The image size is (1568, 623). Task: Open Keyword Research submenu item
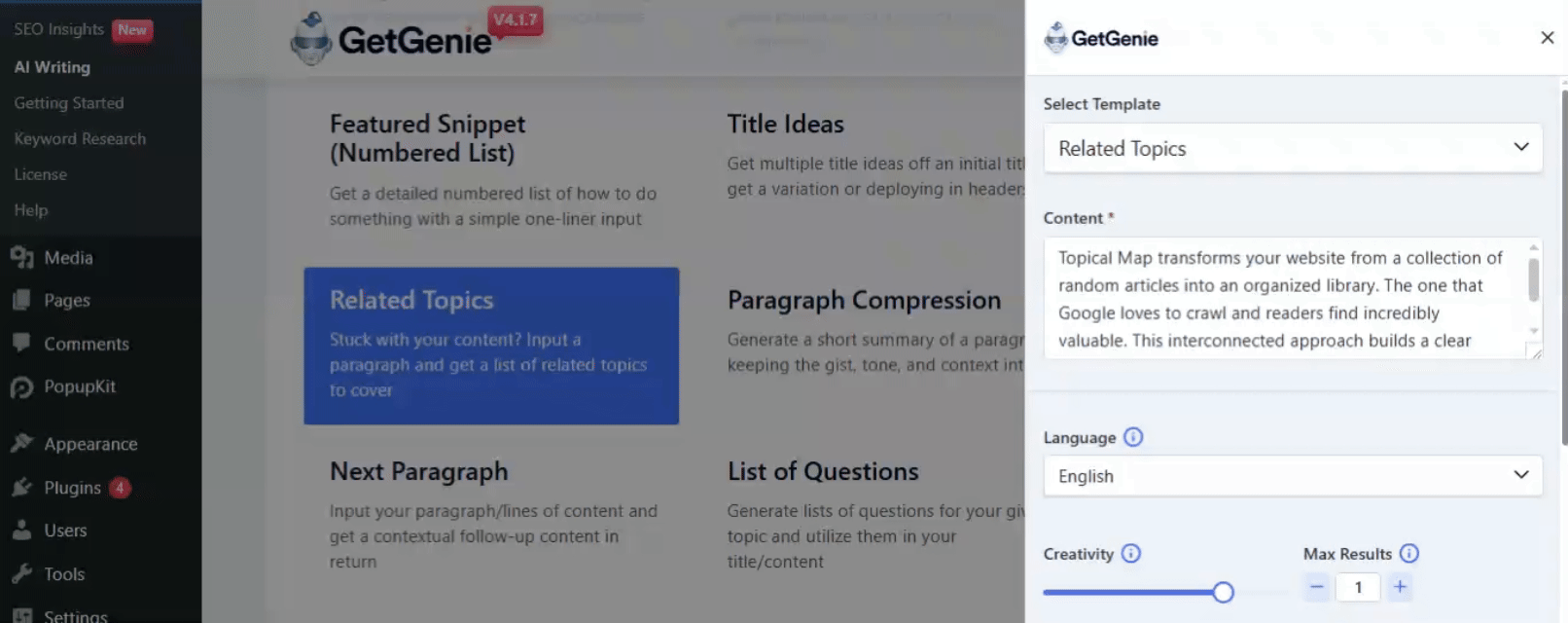80,139
